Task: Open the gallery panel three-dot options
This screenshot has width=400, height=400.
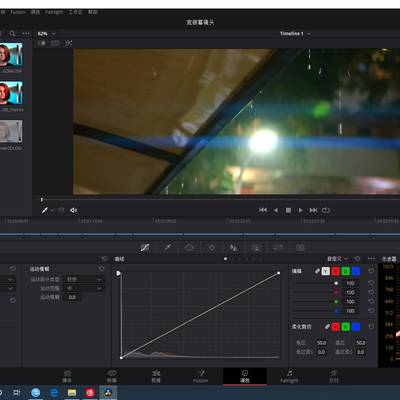Action: [26, 34]
